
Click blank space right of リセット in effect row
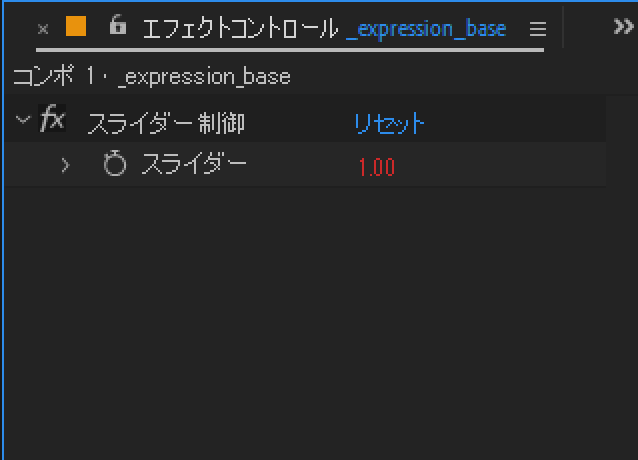click(x=510, y=123)
